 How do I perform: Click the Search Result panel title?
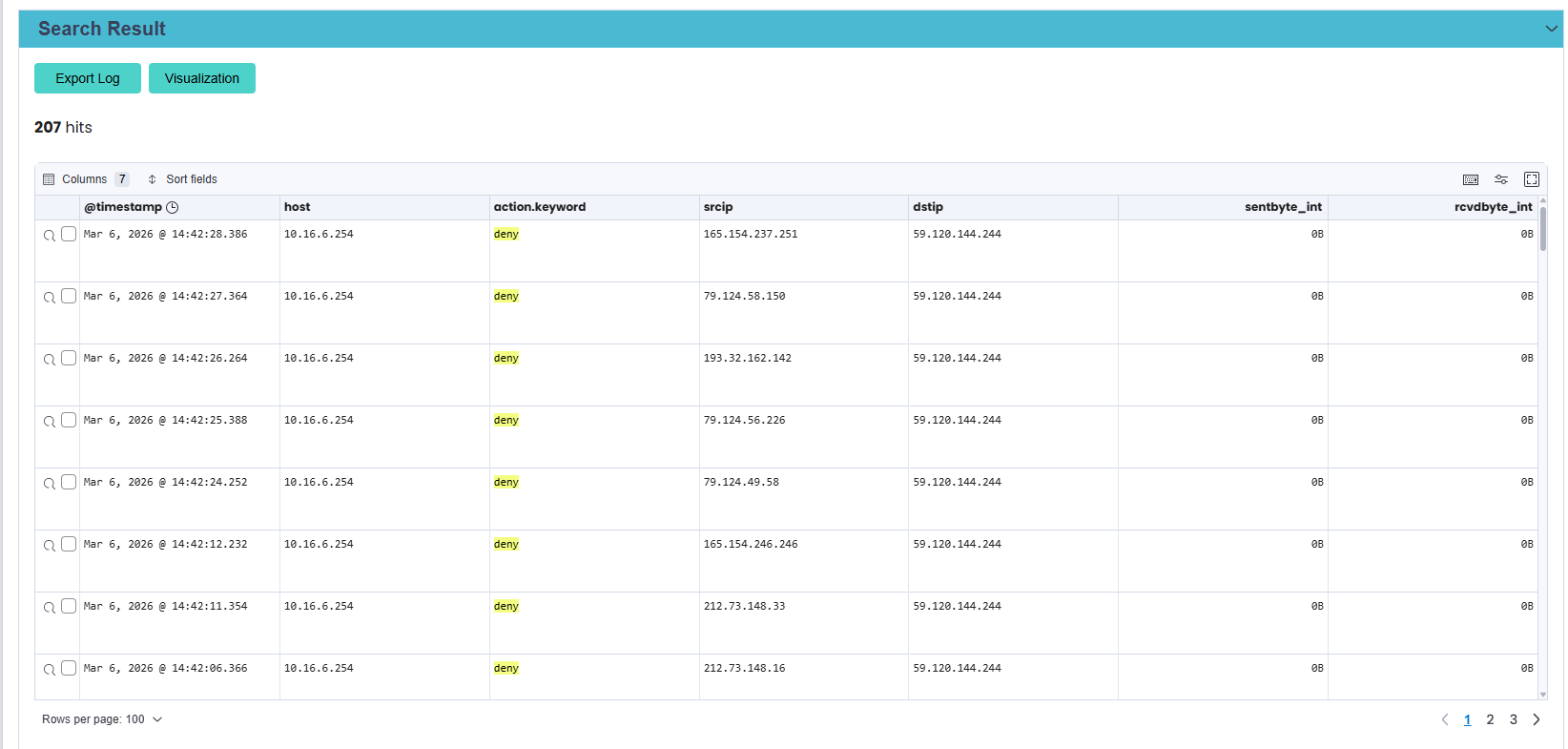pyautogui.click(x=102, y=29)
